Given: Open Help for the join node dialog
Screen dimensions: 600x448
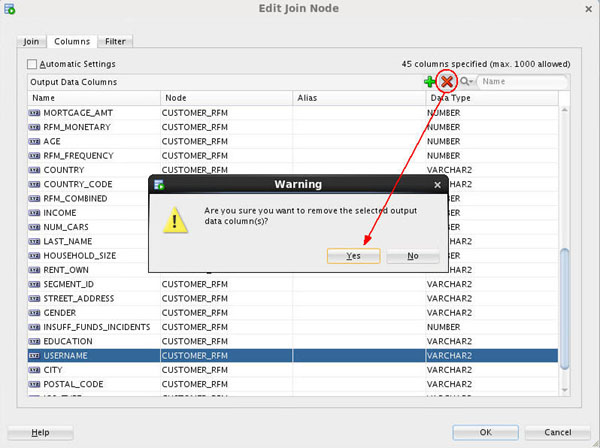Looking at the screenshot, I should [x=40, y=432].
